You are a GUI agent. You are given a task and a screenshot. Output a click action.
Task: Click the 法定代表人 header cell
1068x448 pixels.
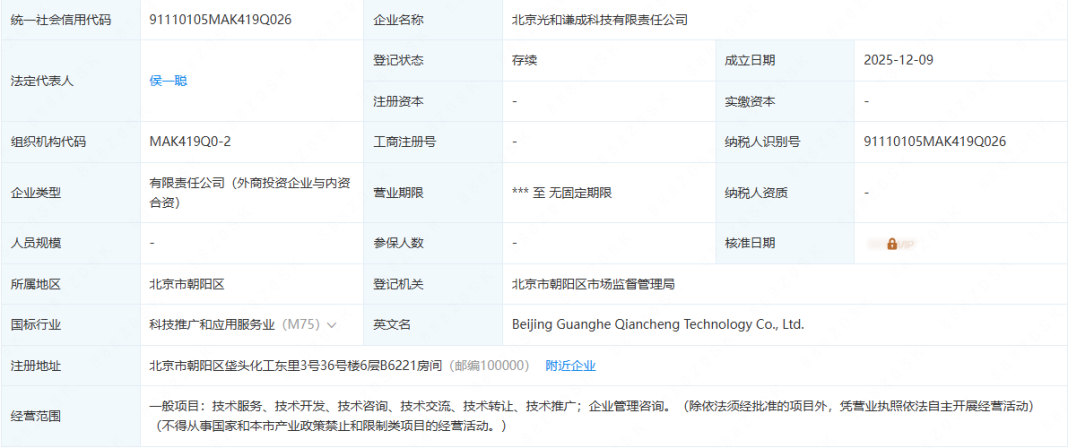click(x=42, y=81)
